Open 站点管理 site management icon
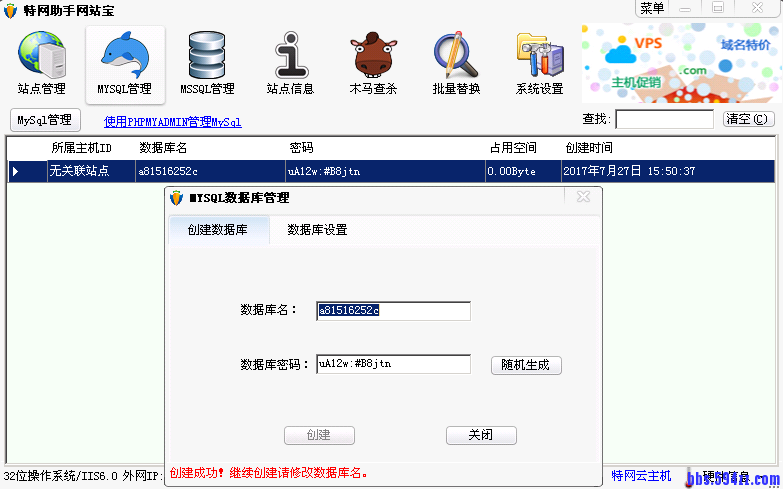This screenshot has height=489, width=783. 42,64
